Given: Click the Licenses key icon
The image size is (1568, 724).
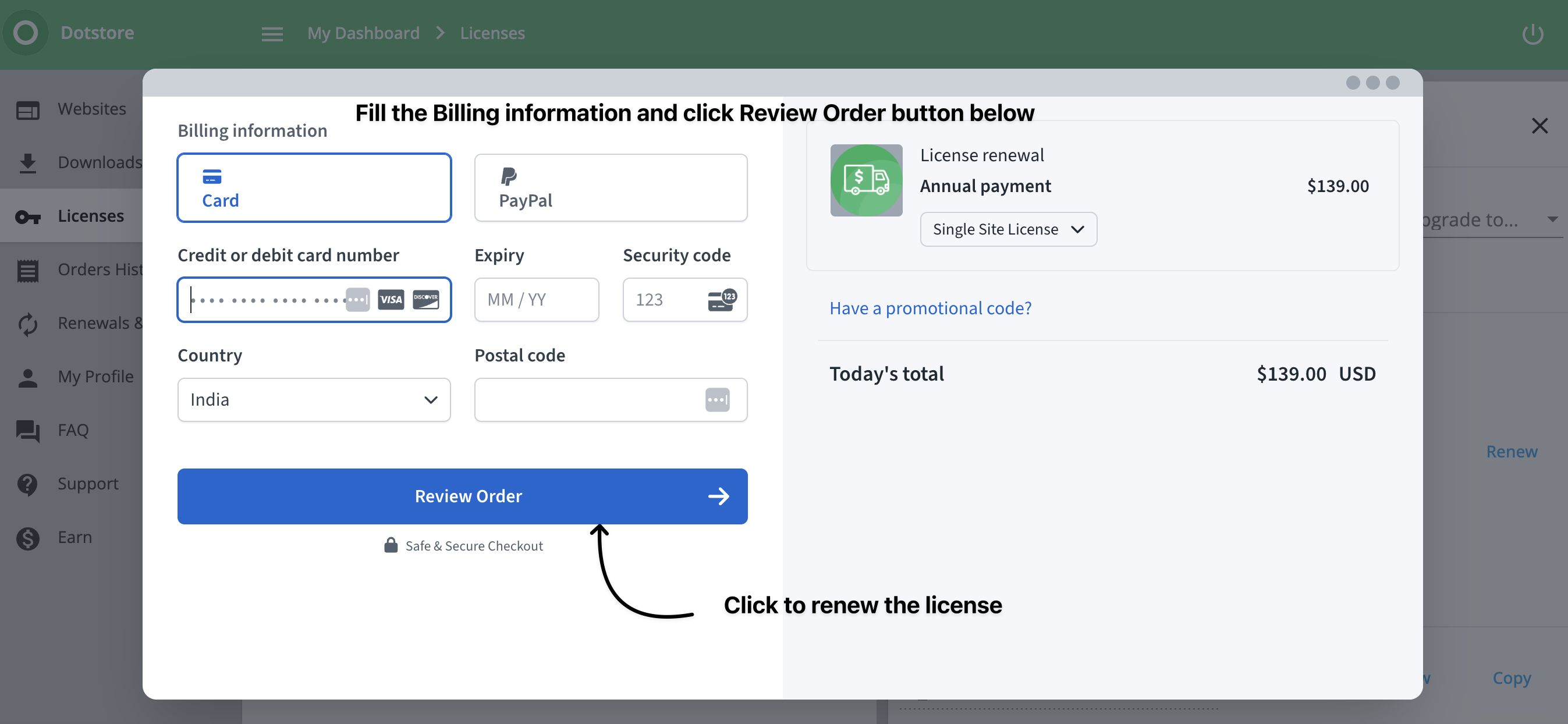Looking at the screenshot, I should click(27, 217).
